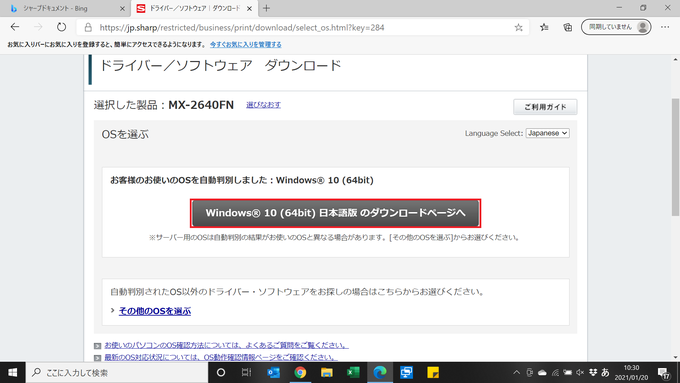
Task: Open Cortana circle icon on taskbar
Action: [x=221, y=372]
